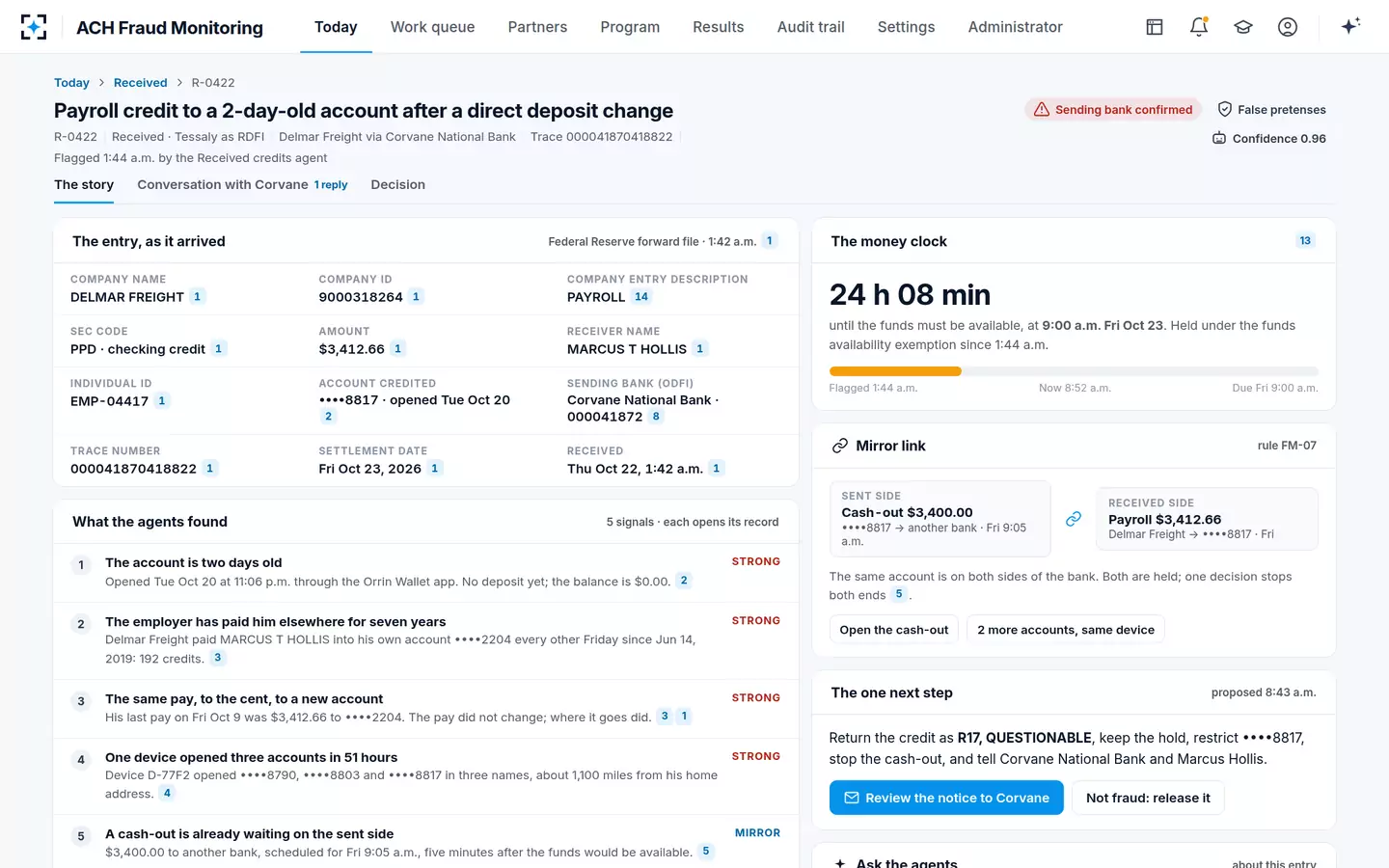Switch to the Audit trail tab
This screenshot has width=1389, height=868.
(x=810, y=27)
